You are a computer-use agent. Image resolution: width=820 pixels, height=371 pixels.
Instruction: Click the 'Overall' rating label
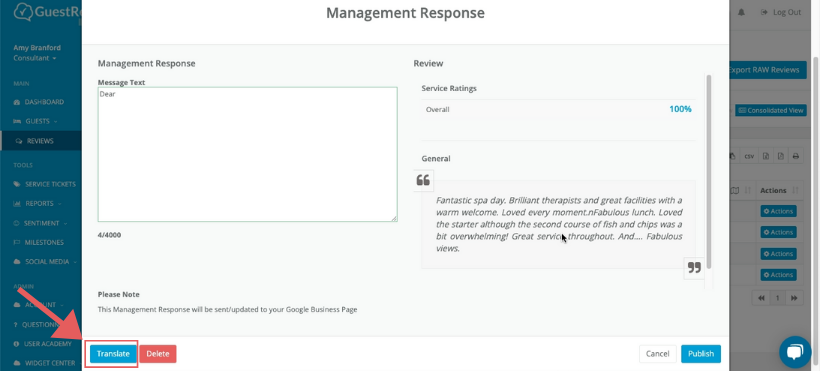click(438, 110)
